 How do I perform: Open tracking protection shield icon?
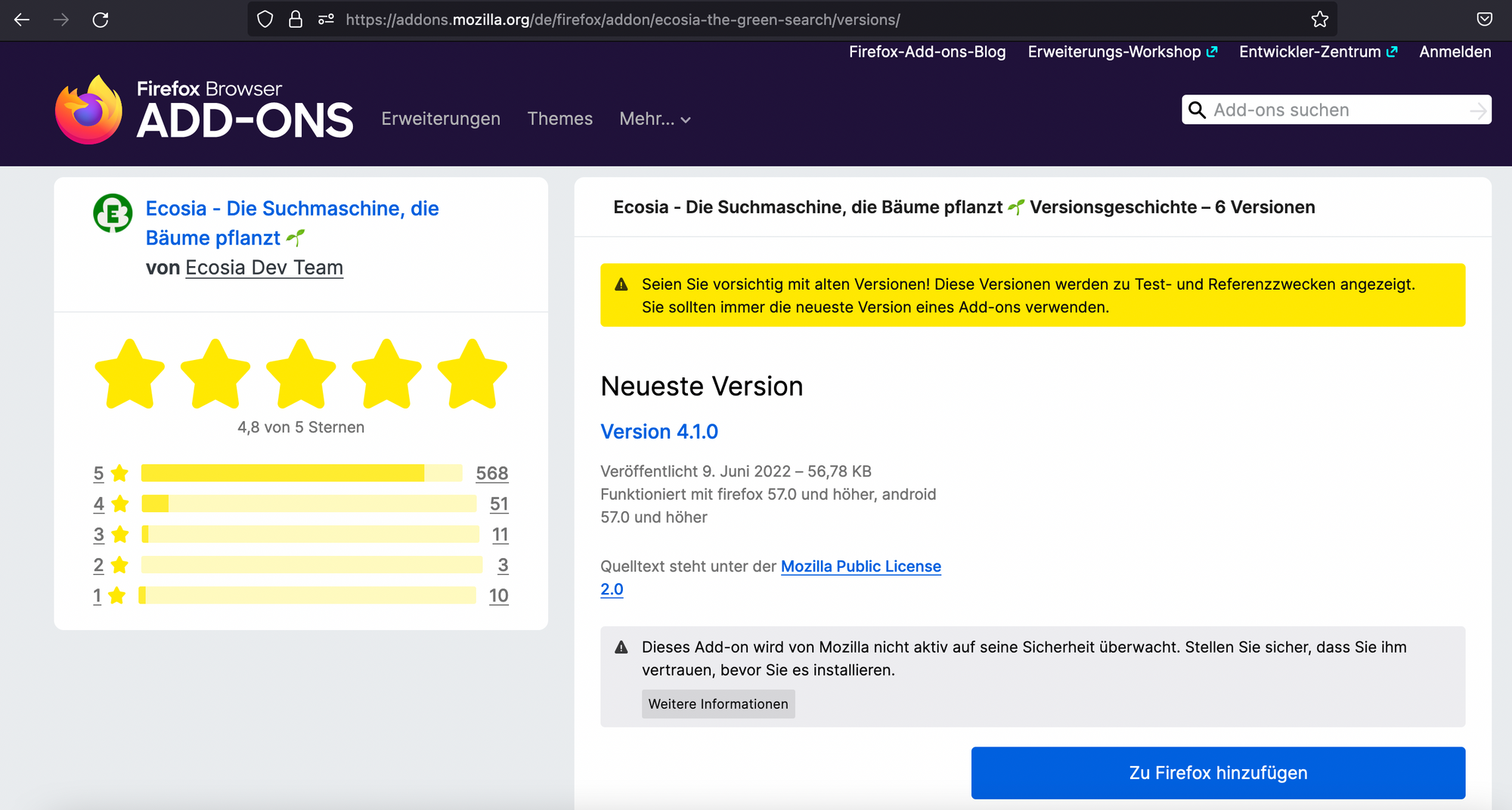(x=265, y=20)
